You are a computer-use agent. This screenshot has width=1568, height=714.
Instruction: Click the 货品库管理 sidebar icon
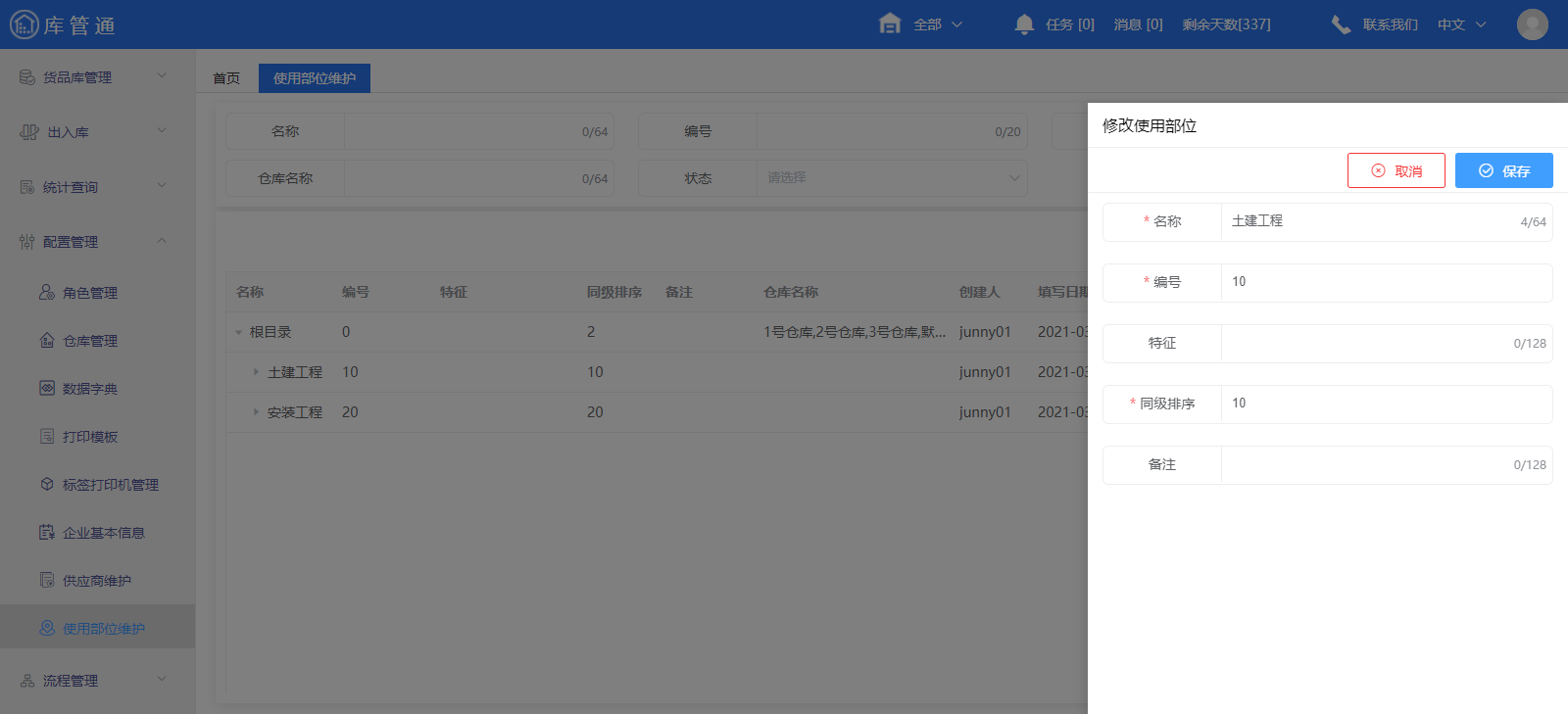point(27,76)
